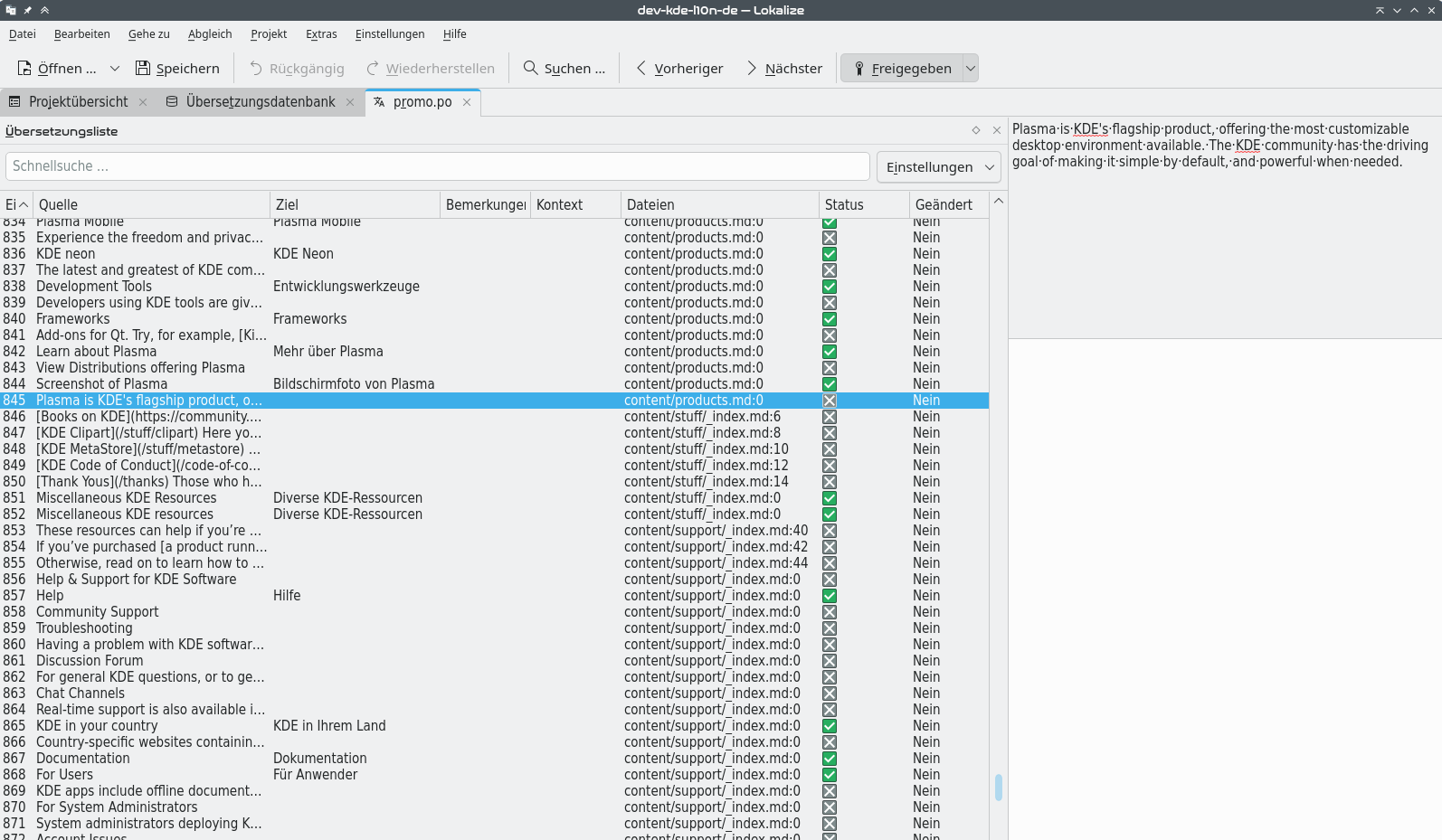Toggle the Freigegeben approved button

(902, 68)
